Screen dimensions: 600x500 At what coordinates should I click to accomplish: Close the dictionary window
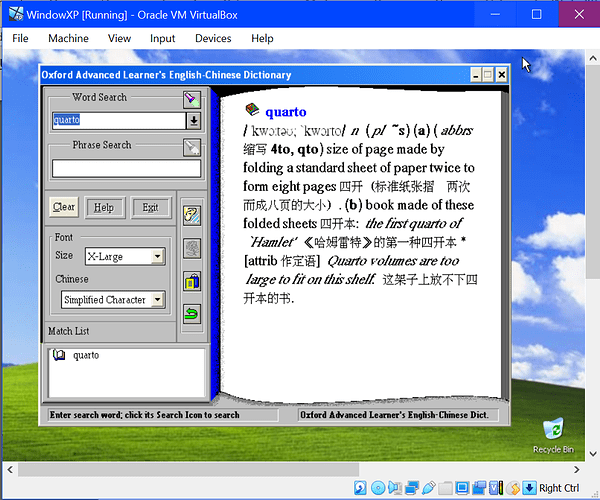point(502,75)
